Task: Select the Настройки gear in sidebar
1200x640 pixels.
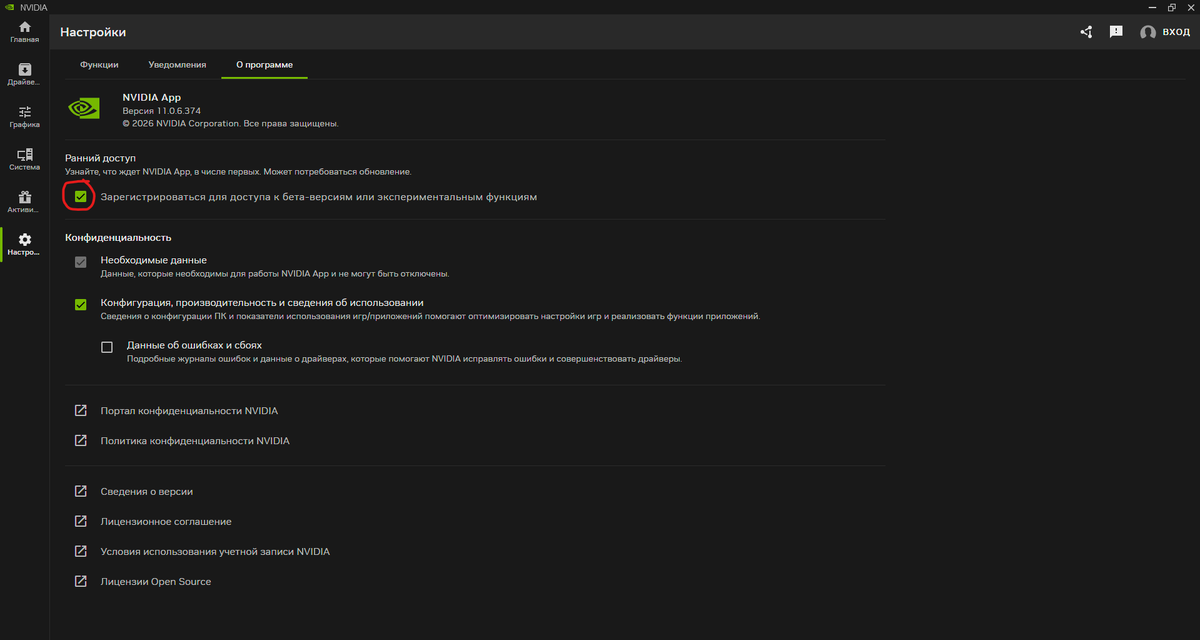Action: click(25, 245)
